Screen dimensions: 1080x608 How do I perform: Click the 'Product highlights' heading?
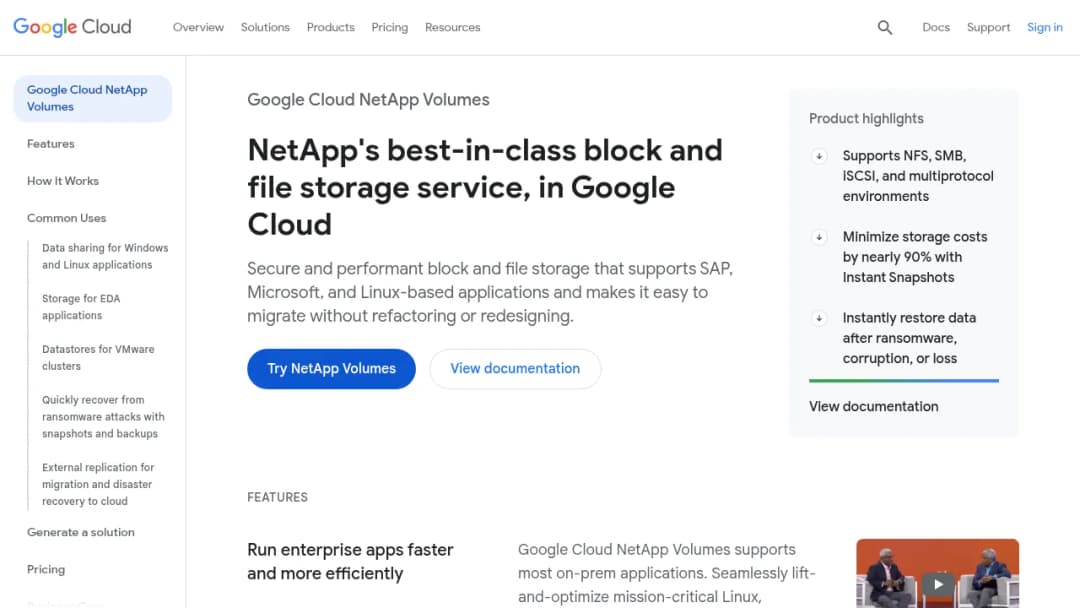pyautogui.click(x=866, y=118)
